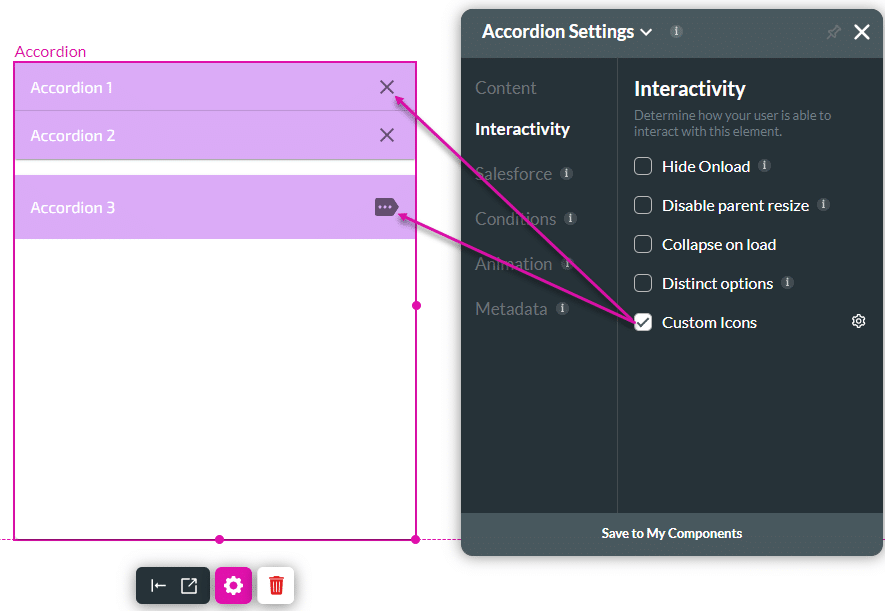
Task: Check the Distinct options checkbox
Action: (643, 283)
